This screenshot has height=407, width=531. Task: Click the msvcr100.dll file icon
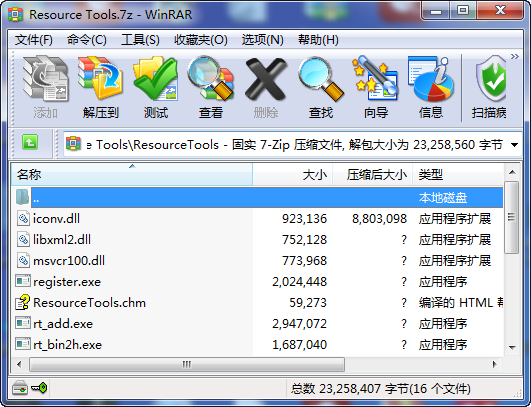point(23,261)
